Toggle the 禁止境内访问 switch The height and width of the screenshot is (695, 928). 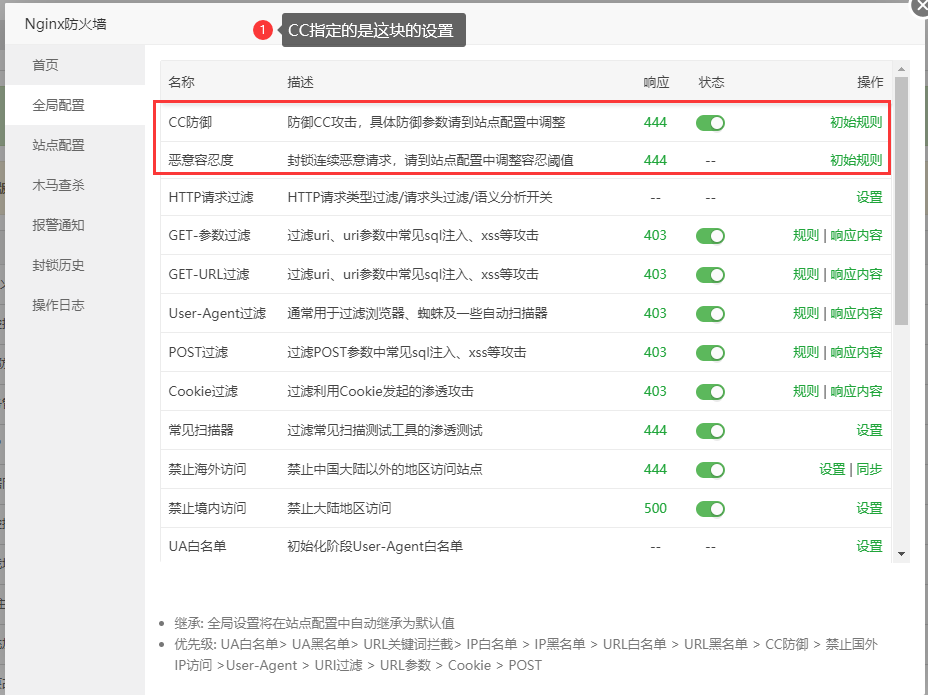(x=710, y=508)
